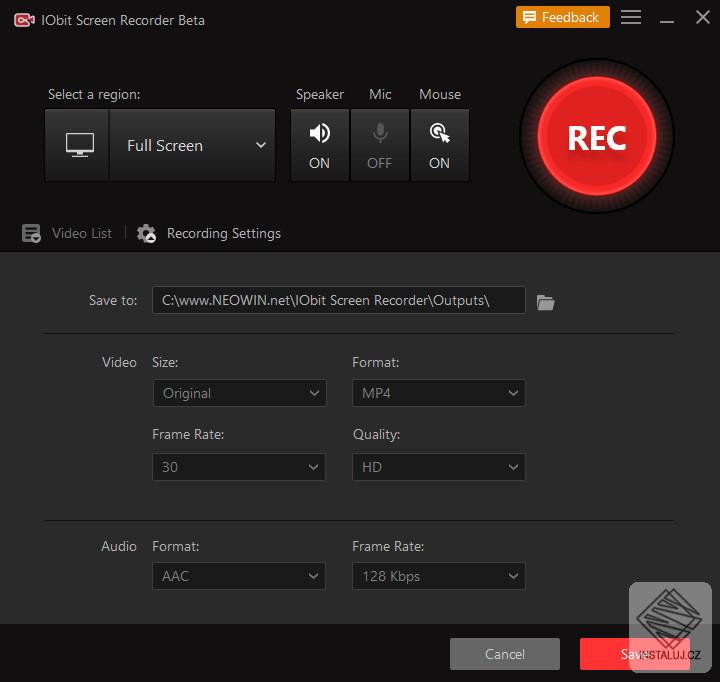Open the Quality HD dropdown
Screen dimensions: 720x682
(x=439, y=467)
